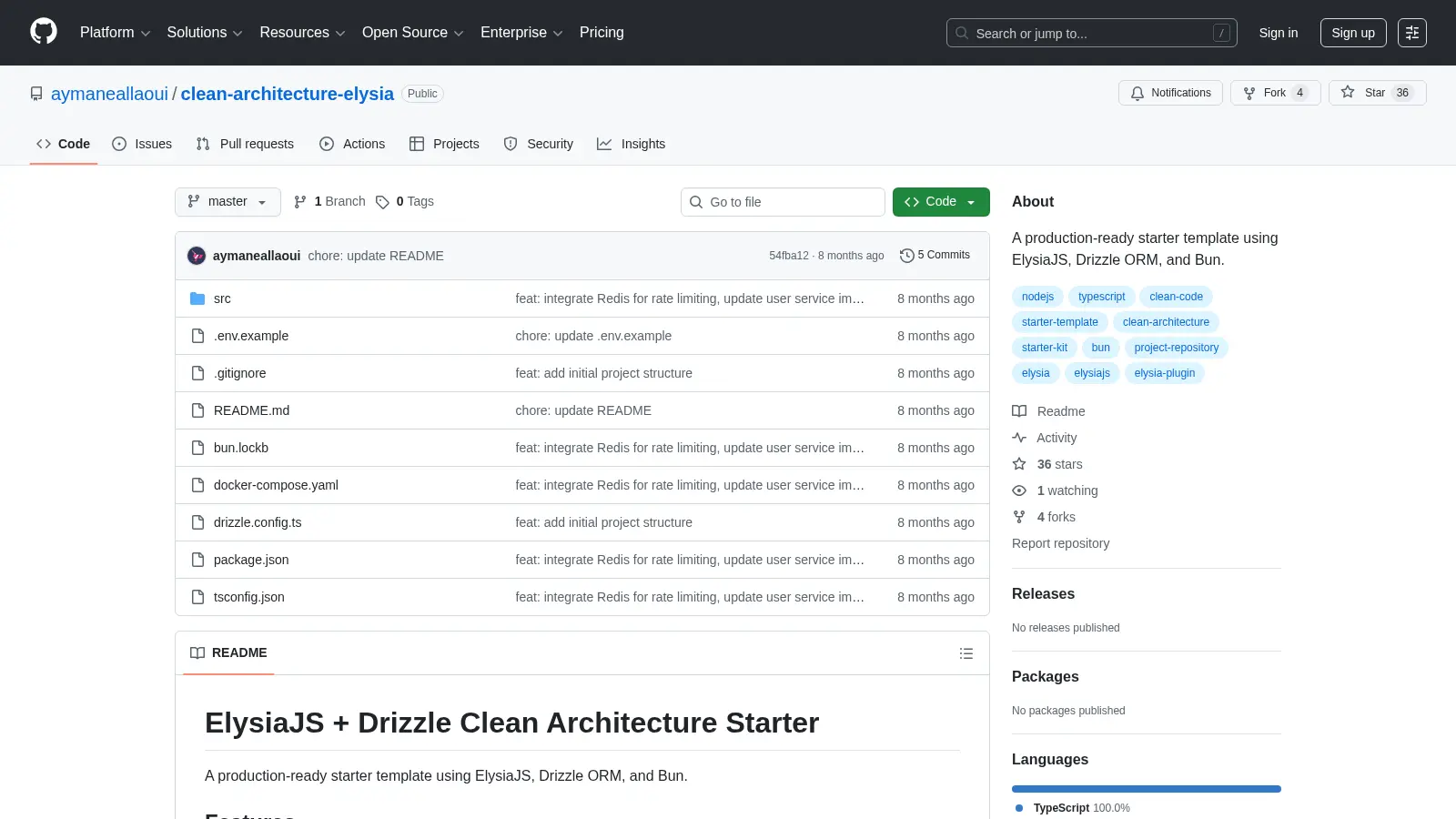
Task: Open the README outline list icon
Action: 966,653
